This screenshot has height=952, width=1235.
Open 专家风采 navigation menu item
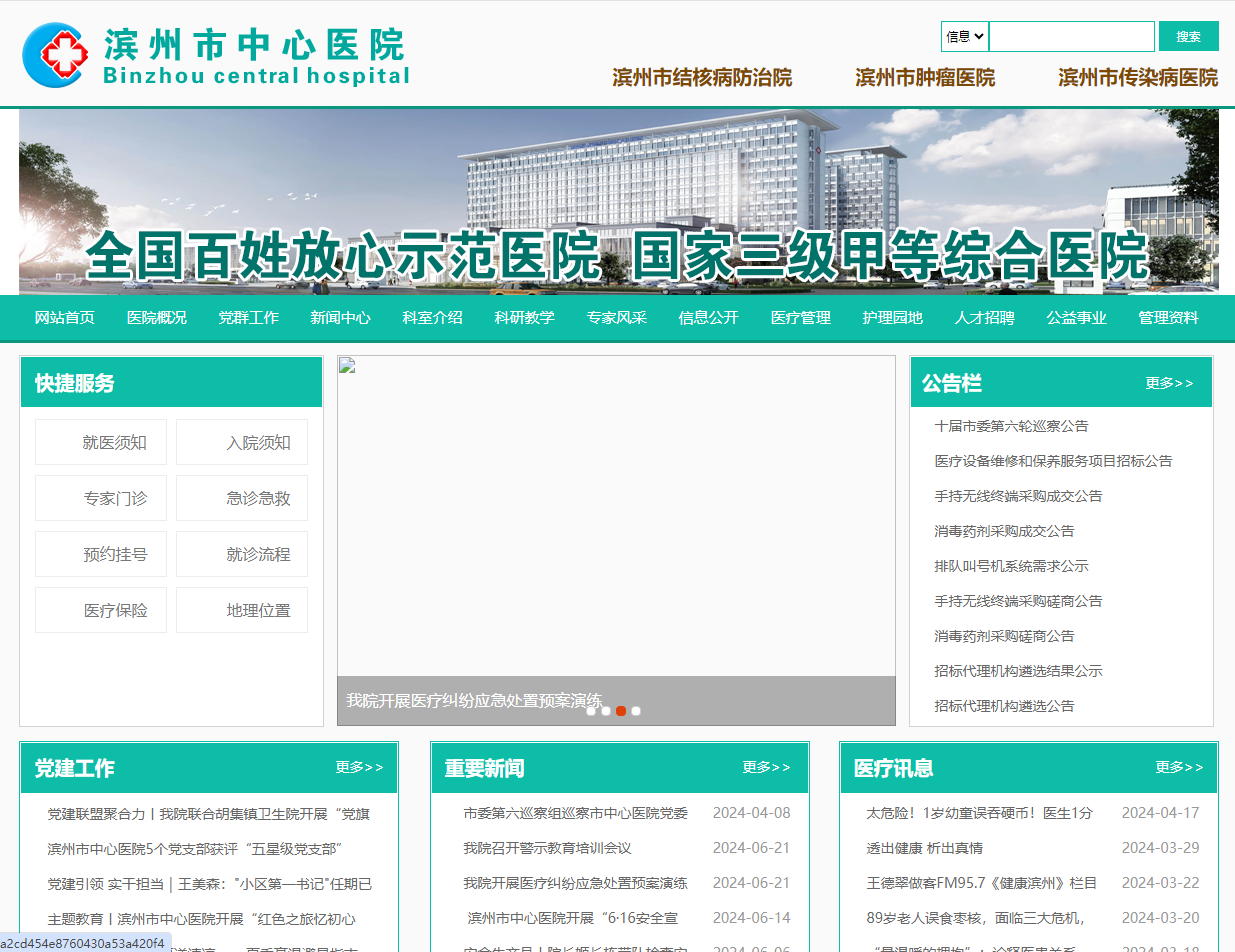(617, 318)
